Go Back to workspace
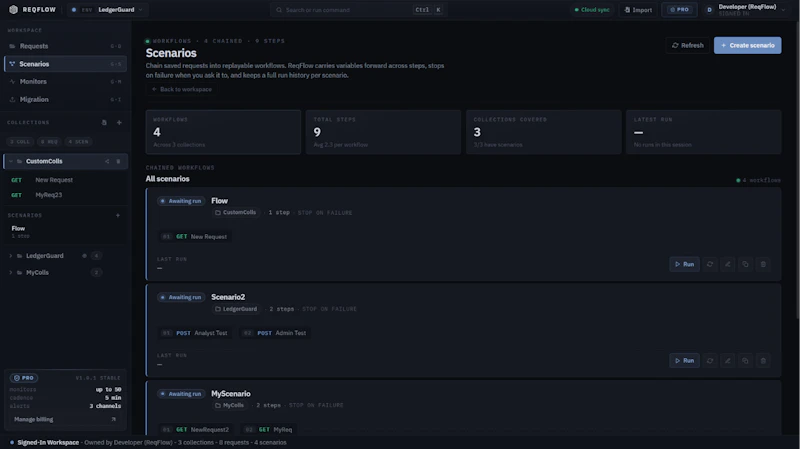 182,89
